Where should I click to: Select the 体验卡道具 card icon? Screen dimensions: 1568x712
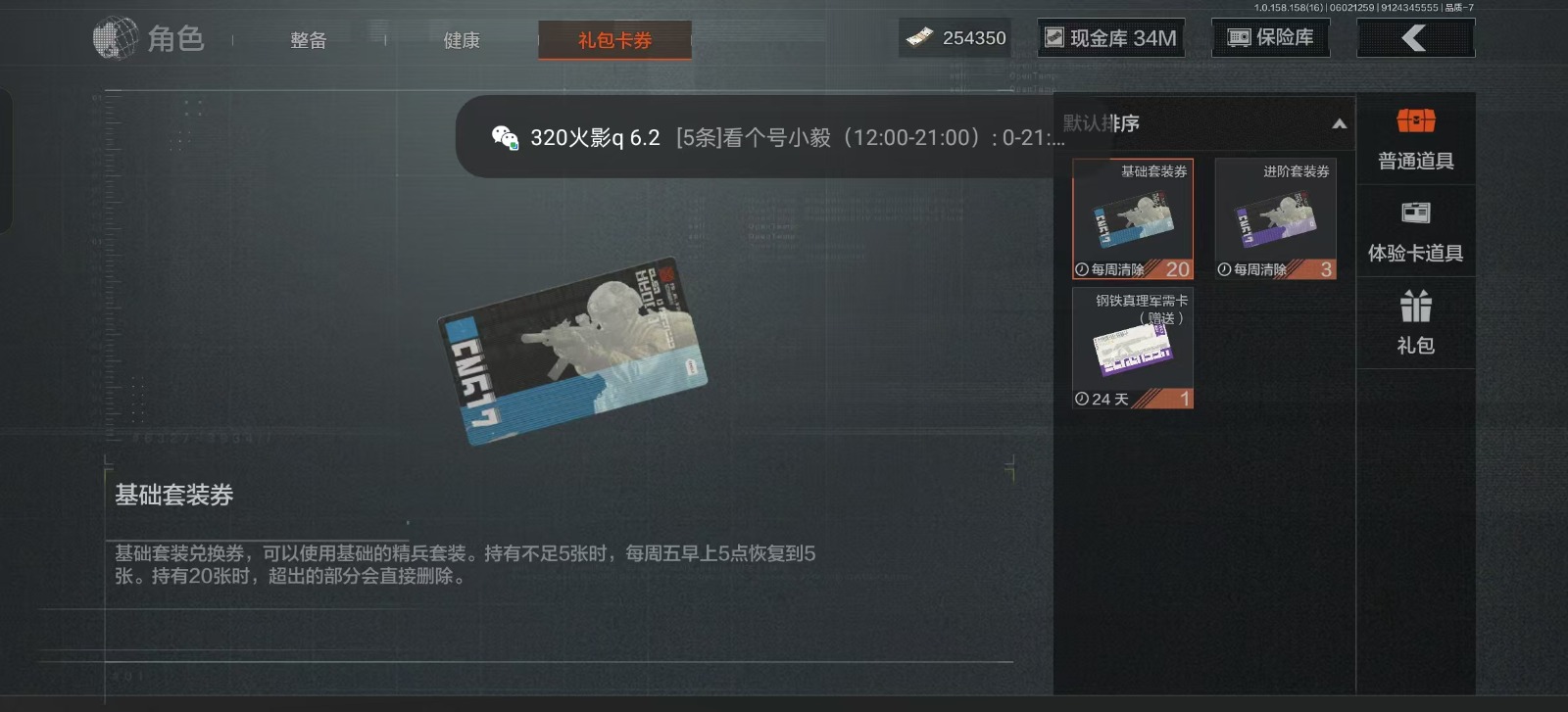pyautogui.click(x=1415, y=213)
